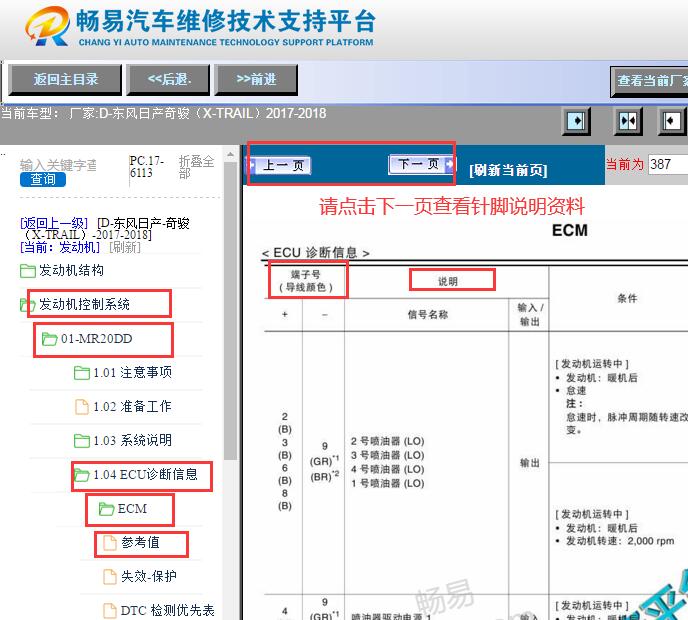
Task: Click the 说明 table header
Action: coord(448,281)
